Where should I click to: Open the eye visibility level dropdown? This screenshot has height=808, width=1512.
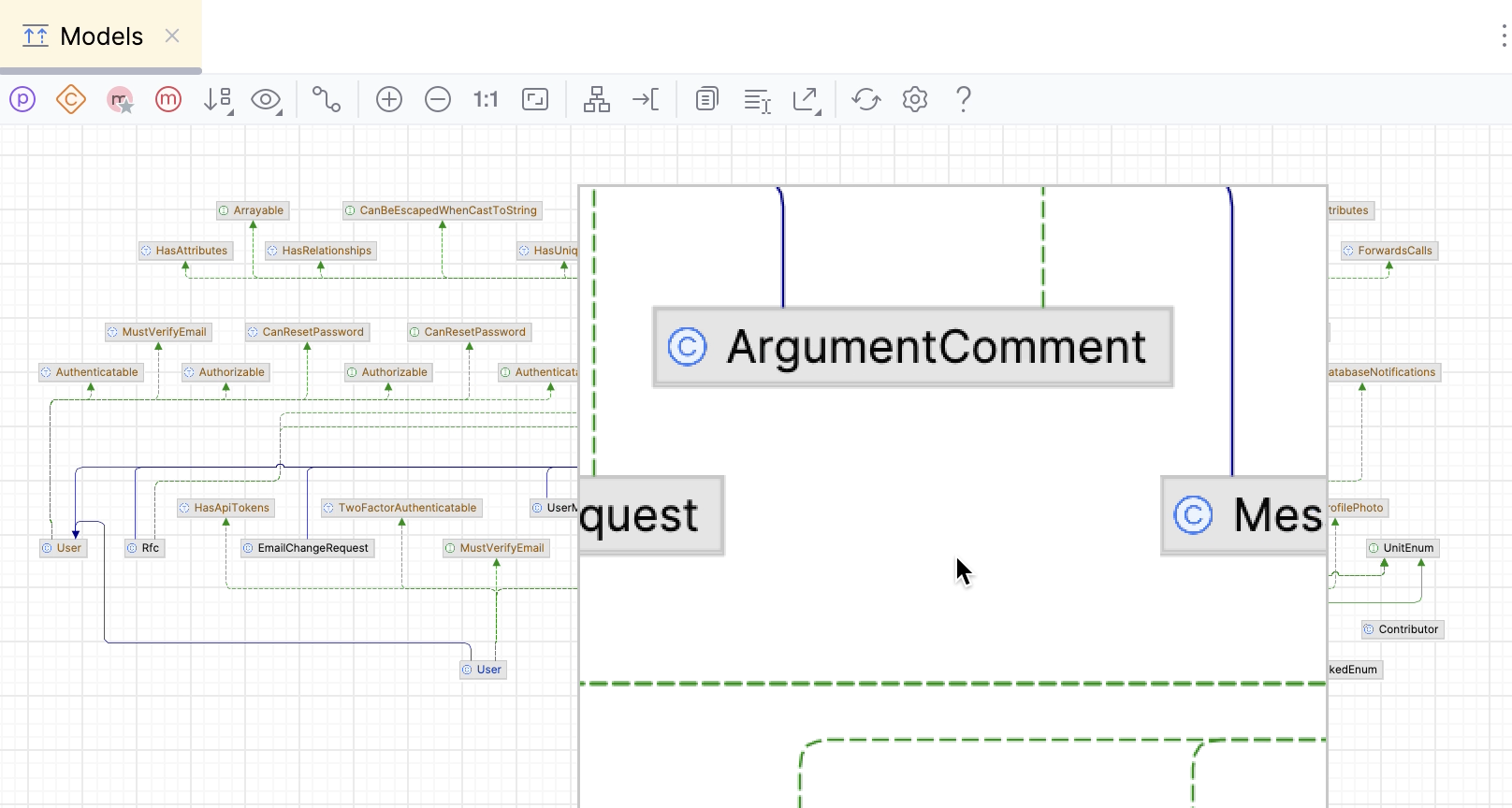pos(267,99)
